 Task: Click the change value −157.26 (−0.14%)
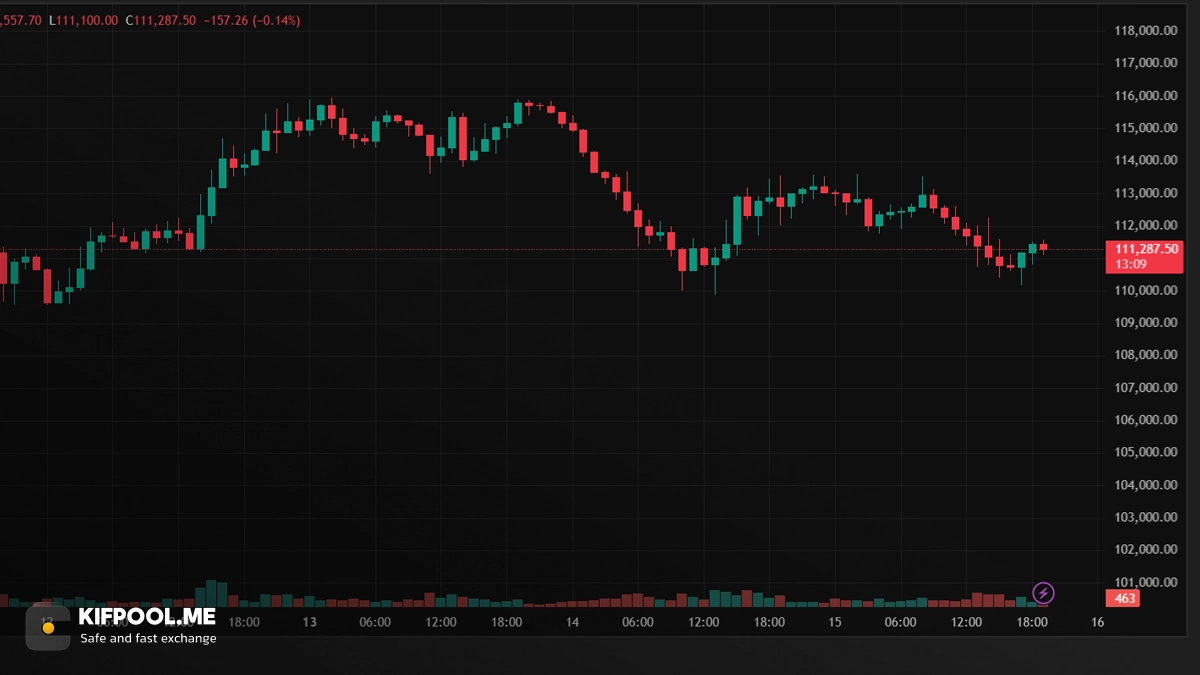[x=253, y=20]
